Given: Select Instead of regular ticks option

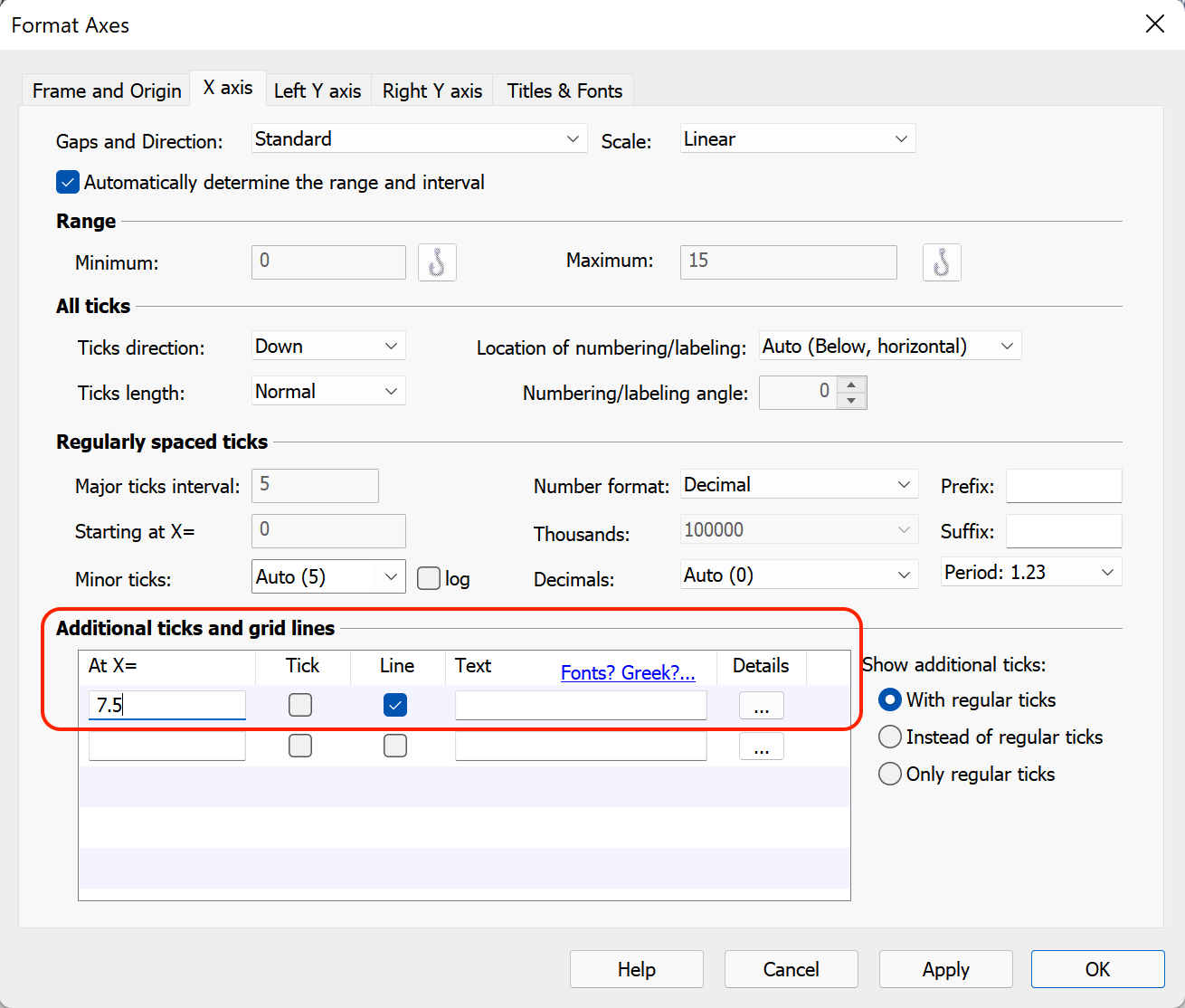Looking at the screenshot, I should (x=889, y=737).
